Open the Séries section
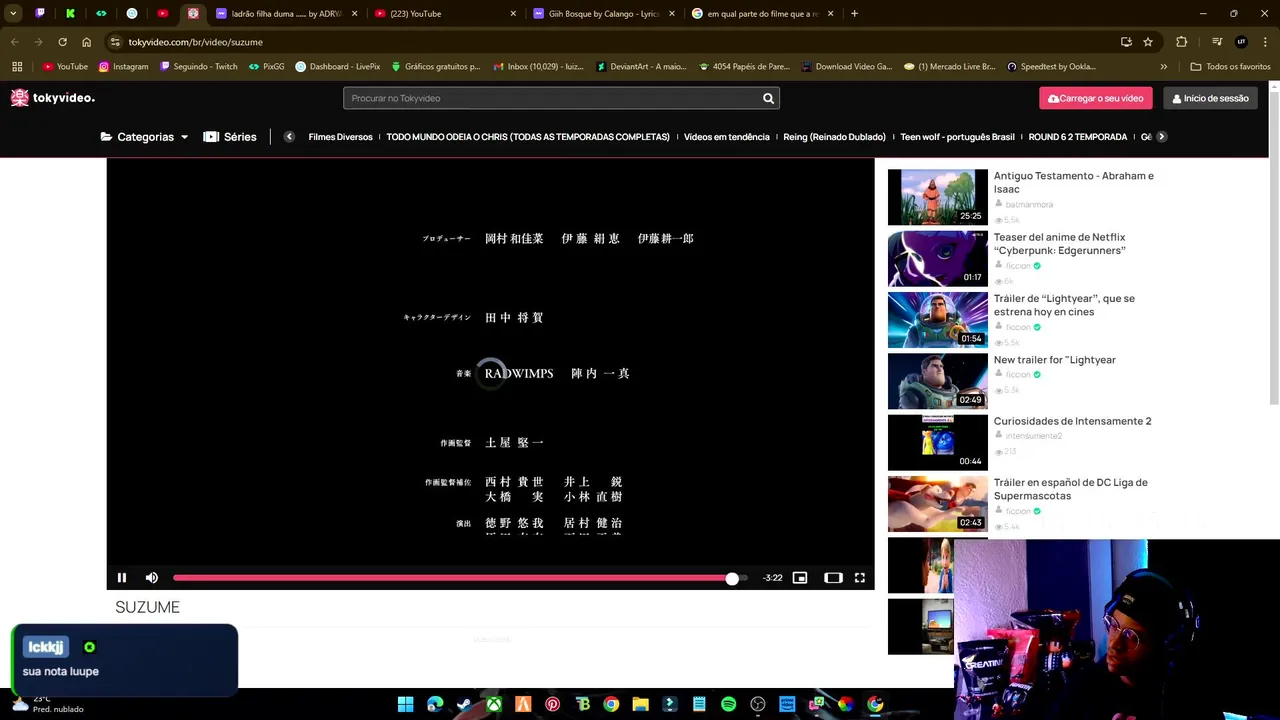This screenshot has width=1280, height=720. [x=230, y=137]
